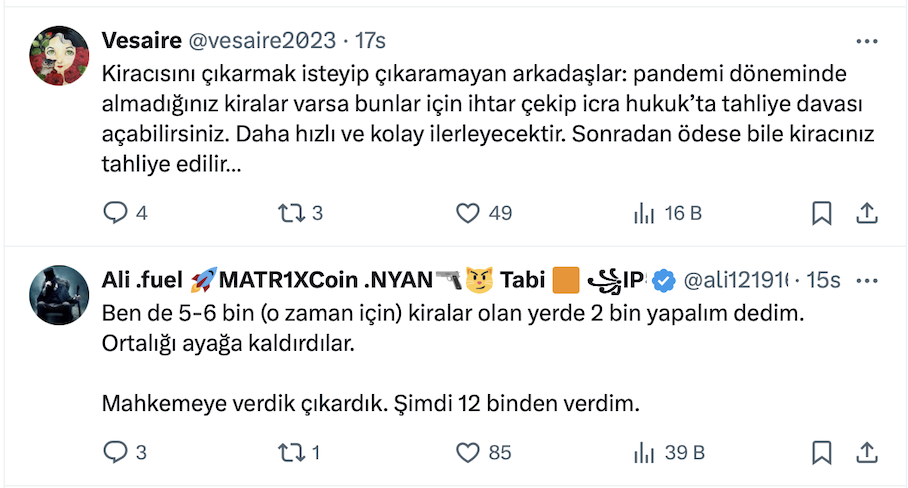Screen dimensions: 908x488
Task: Reply to Ali .fuel's tweet
Action: 117,453
